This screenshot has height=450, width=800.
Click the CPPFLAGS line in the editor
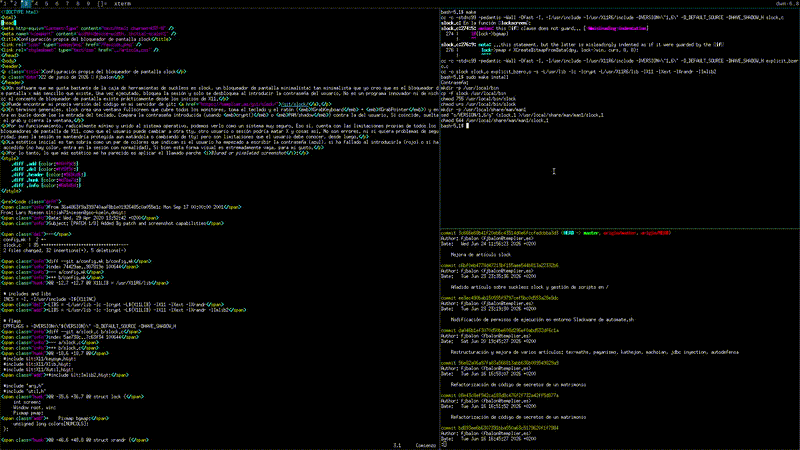[x=90, y=327]
